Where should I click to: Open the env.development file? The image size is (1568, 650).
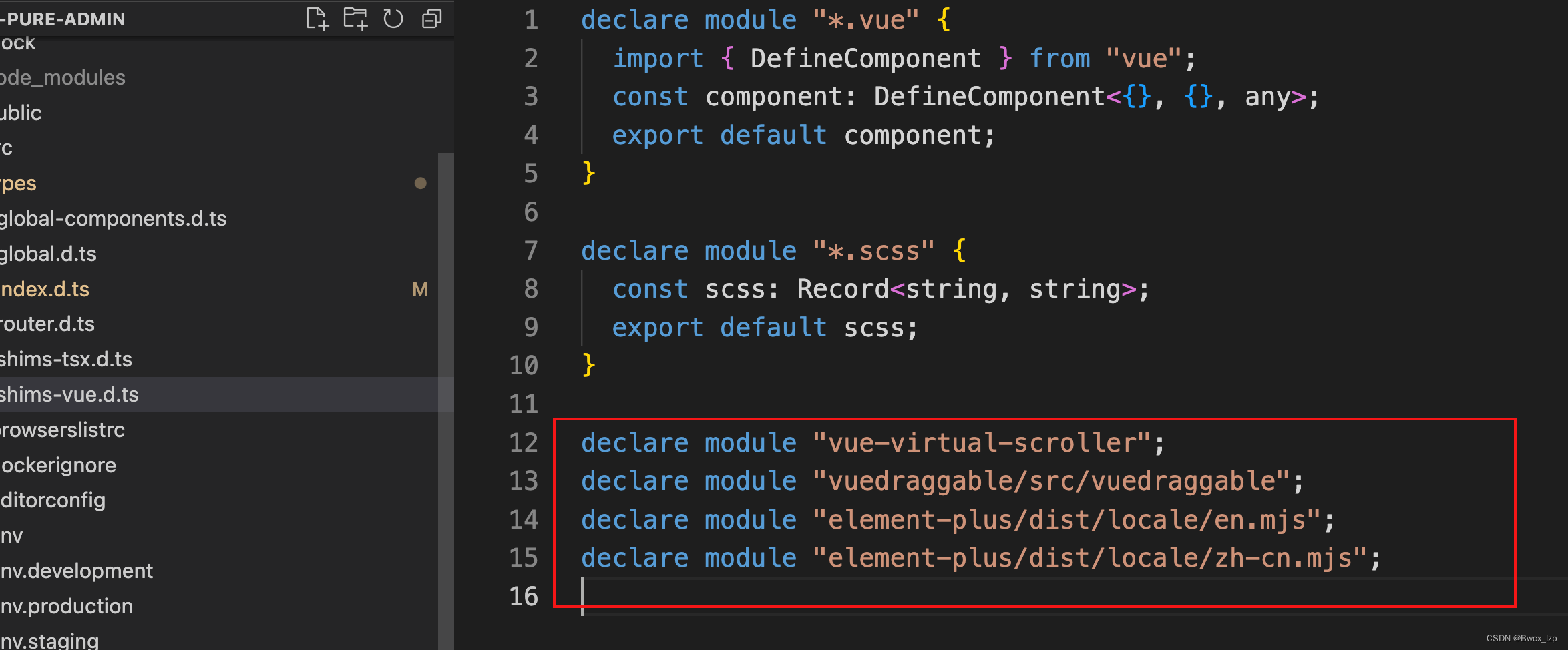[76, 571]
